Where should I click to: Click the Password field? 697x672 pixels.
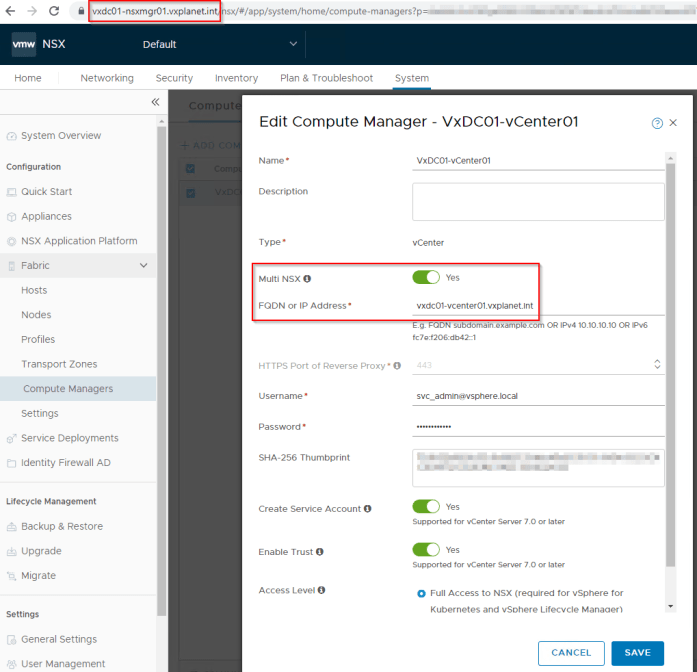538,427
